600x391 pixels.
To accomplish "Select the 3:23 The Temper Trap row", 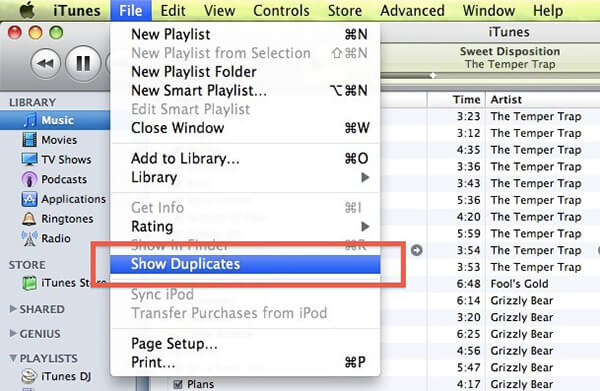I will click(x=490, y=116).
